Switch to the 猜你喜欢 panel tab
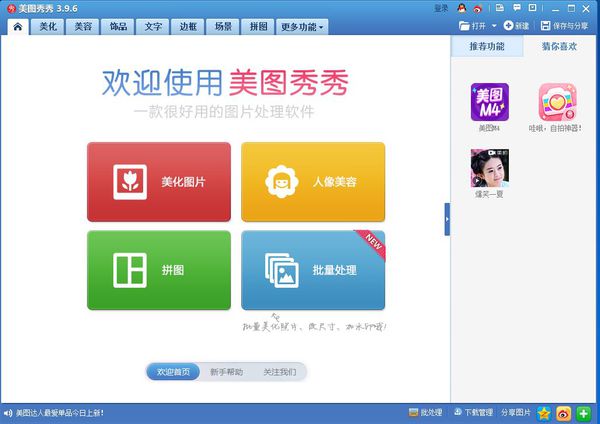 tap(559, 47)
